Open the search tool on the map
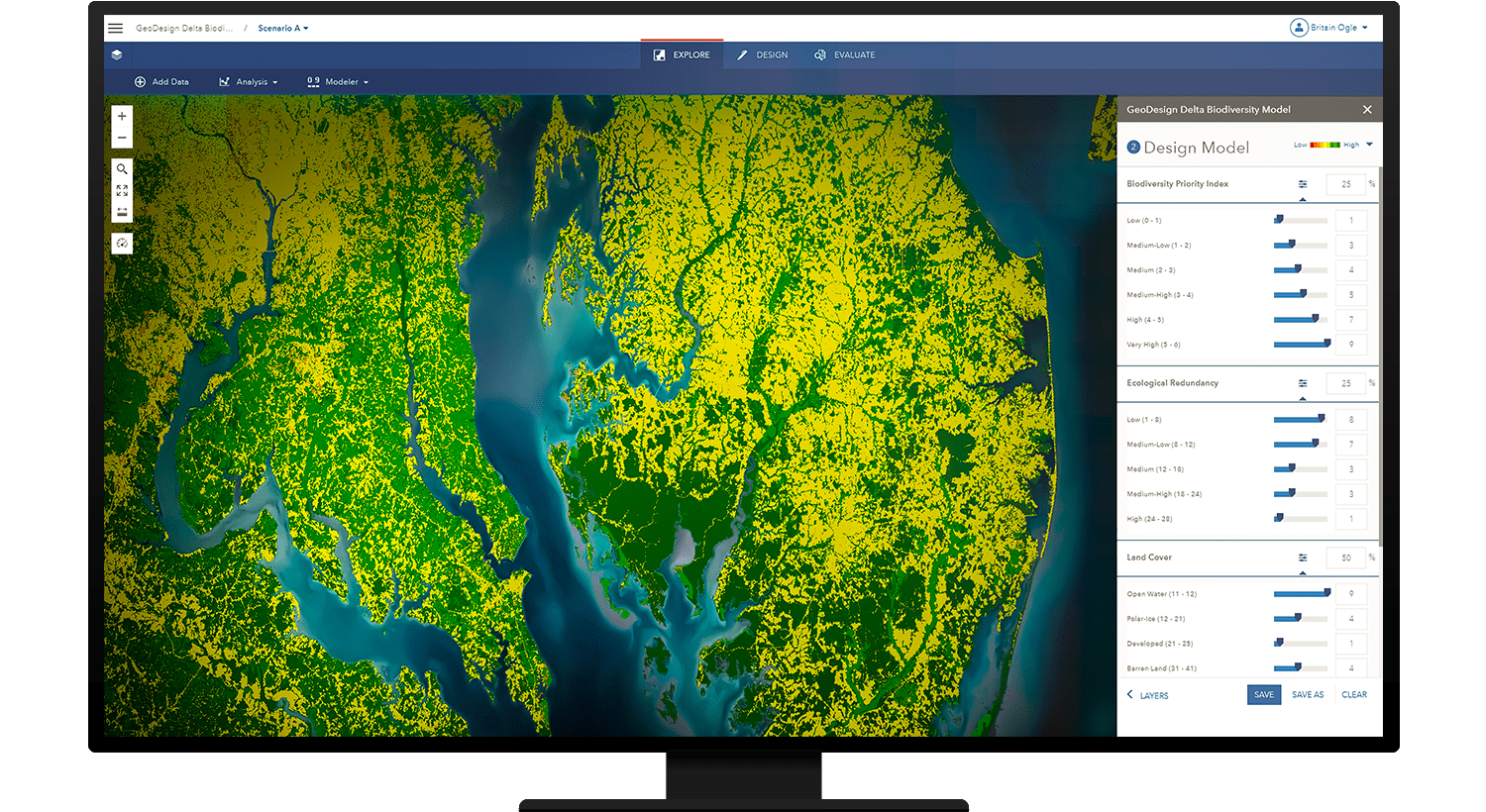The width and height of the screenshot is (1486, 812). (121, 169)
